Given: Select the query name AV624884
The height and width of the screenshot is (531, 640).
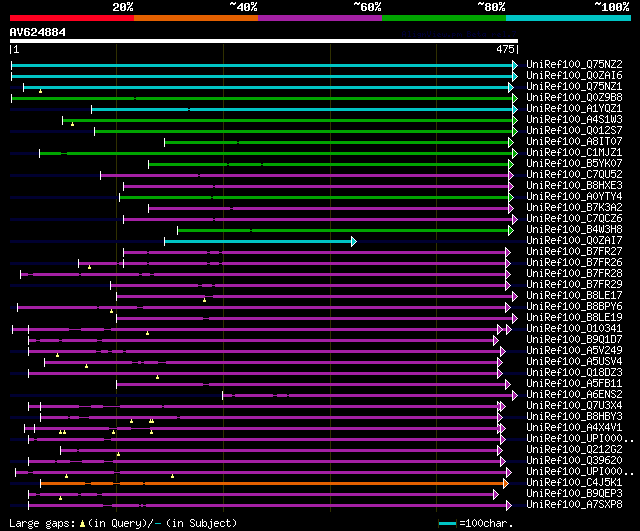Looking at the screenshot, I should click(38, 32).
